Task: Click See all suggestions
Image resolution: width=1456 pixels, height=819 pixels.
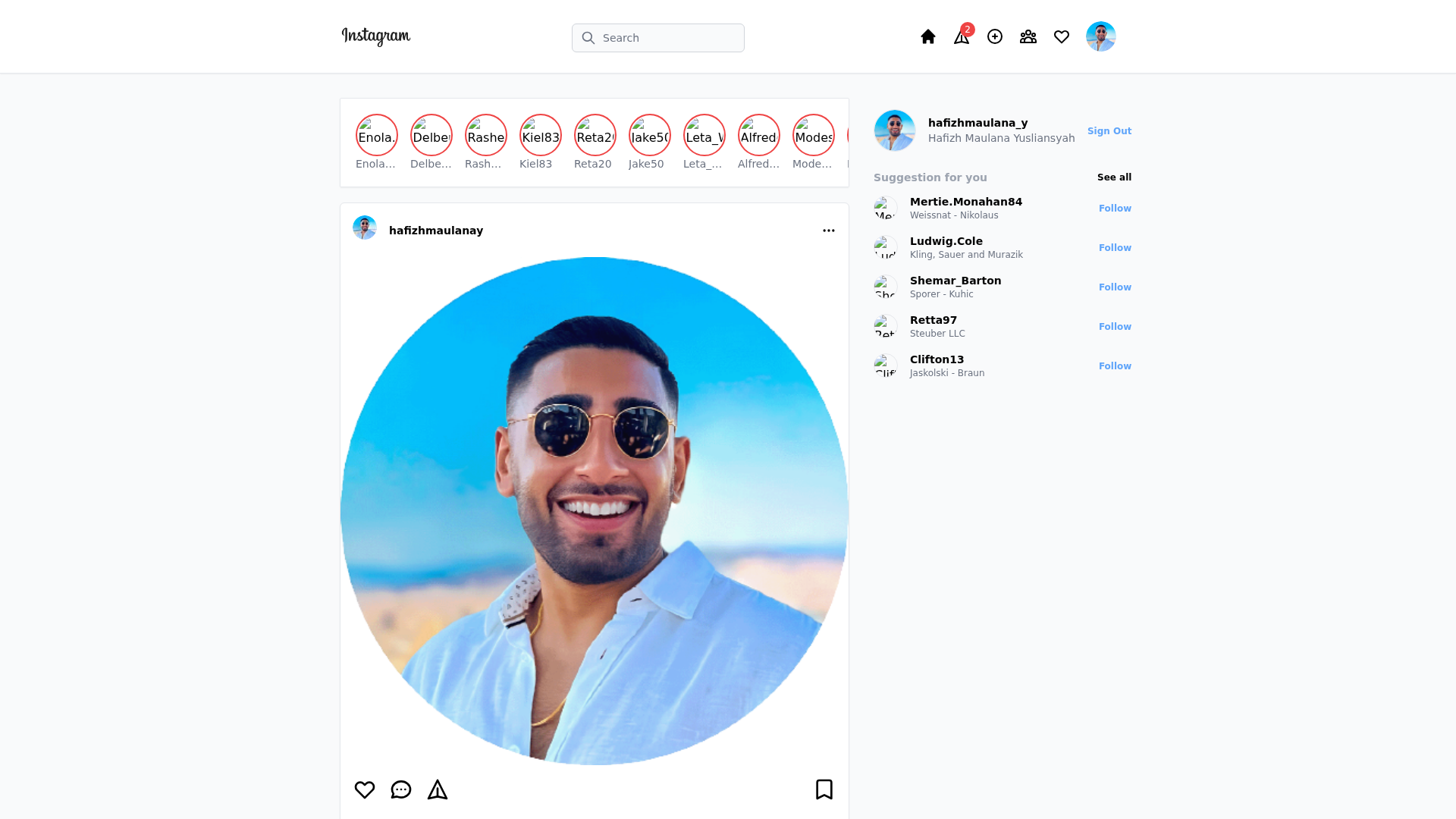Action: tap(1113, 177)
